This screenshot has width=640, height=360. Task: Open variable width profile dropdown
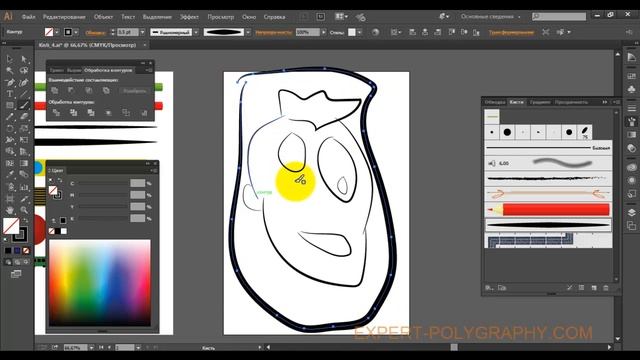(196, 32)
